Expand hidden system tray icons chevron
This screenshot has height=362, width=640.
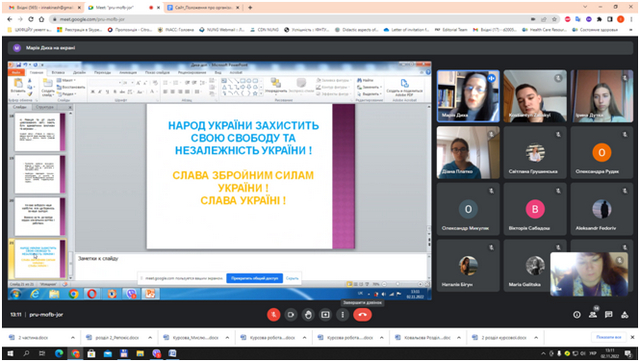pos(543,353)
